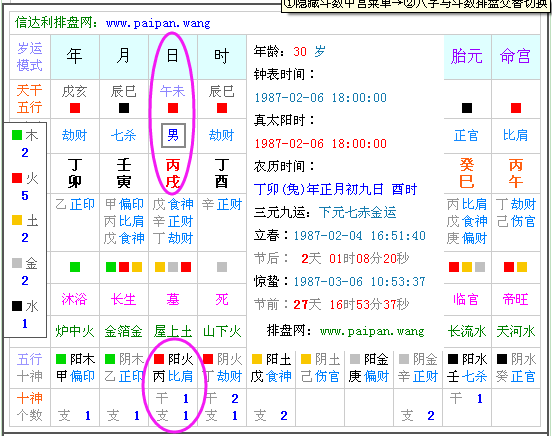Image resolution: width=552 pixels, height=436 pixels.
Task: Click the 炉中火 nayin label
Action: point(75,331)
